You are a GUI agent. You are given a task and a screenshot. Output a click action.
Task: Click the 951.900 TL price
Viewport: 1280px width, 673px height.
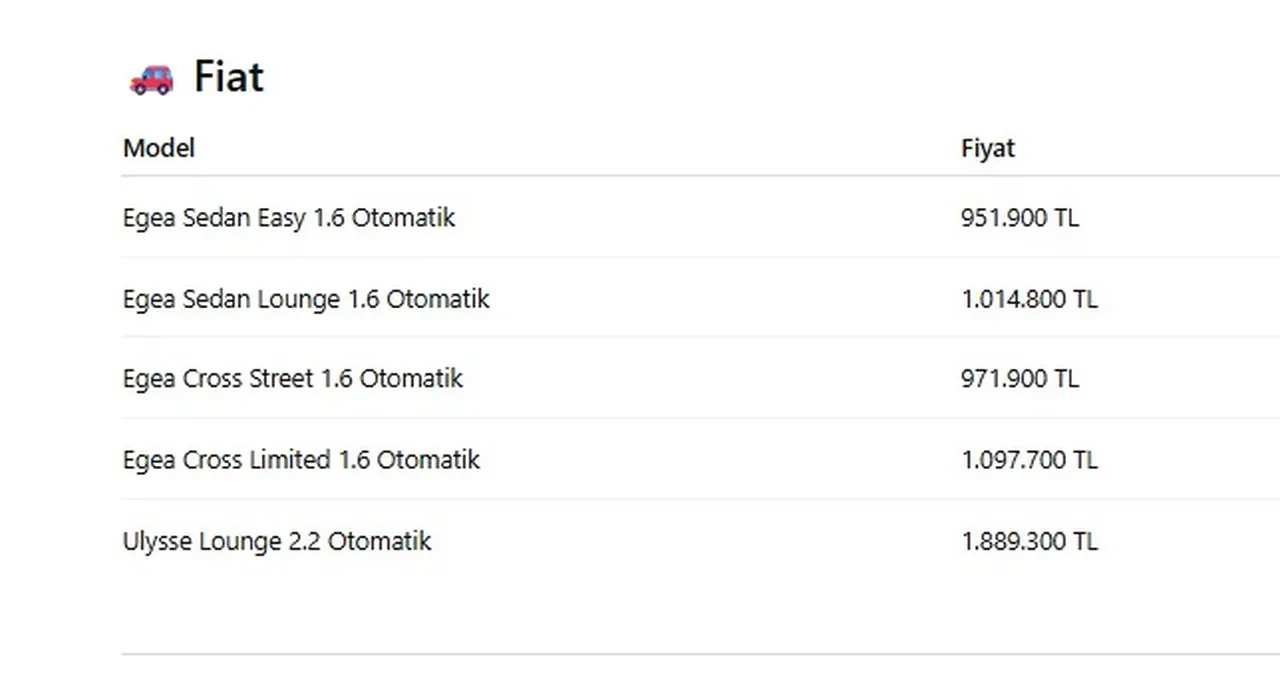1020,217
